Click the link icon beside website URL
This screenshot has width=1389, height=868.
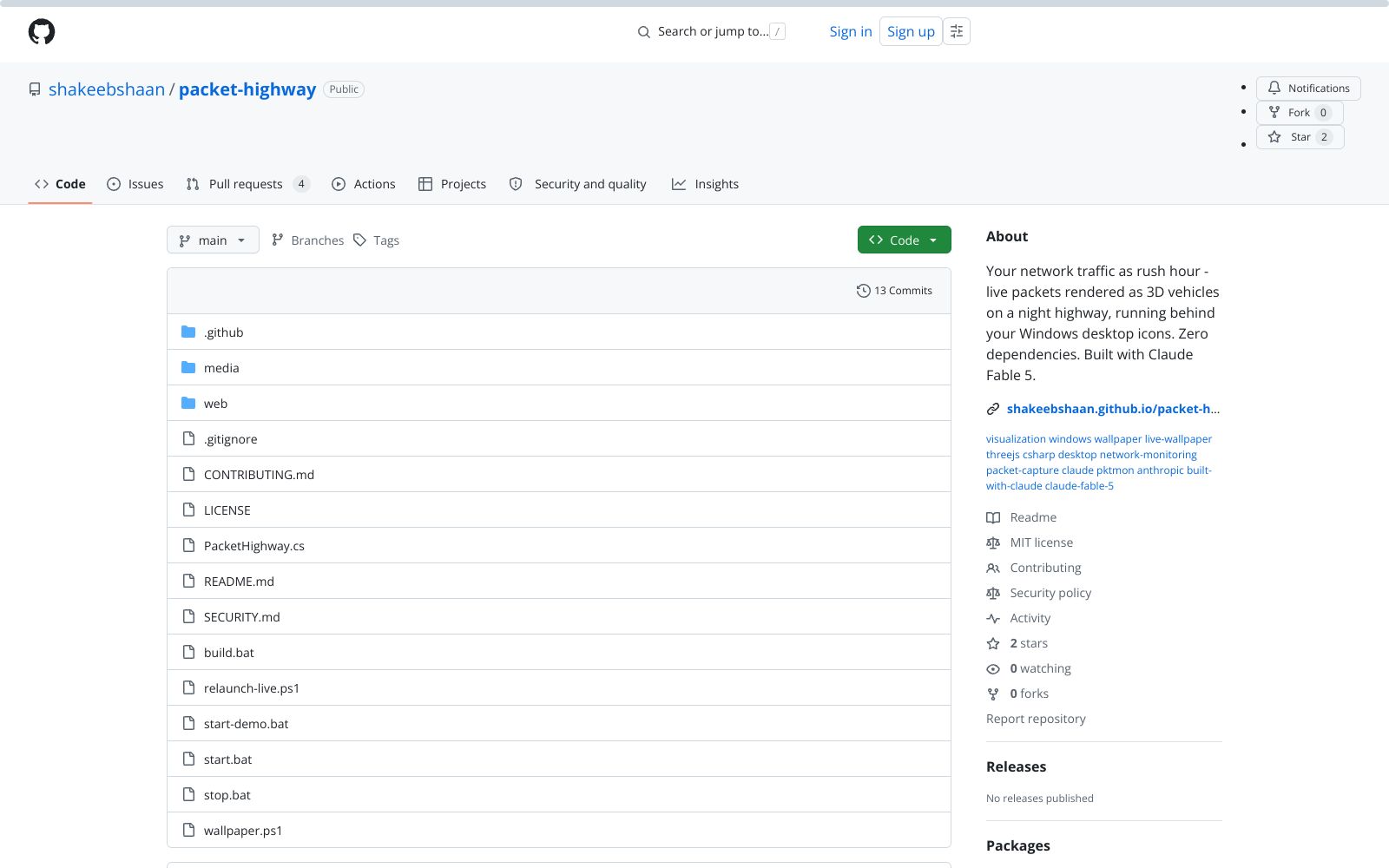[x=993, y=409]
